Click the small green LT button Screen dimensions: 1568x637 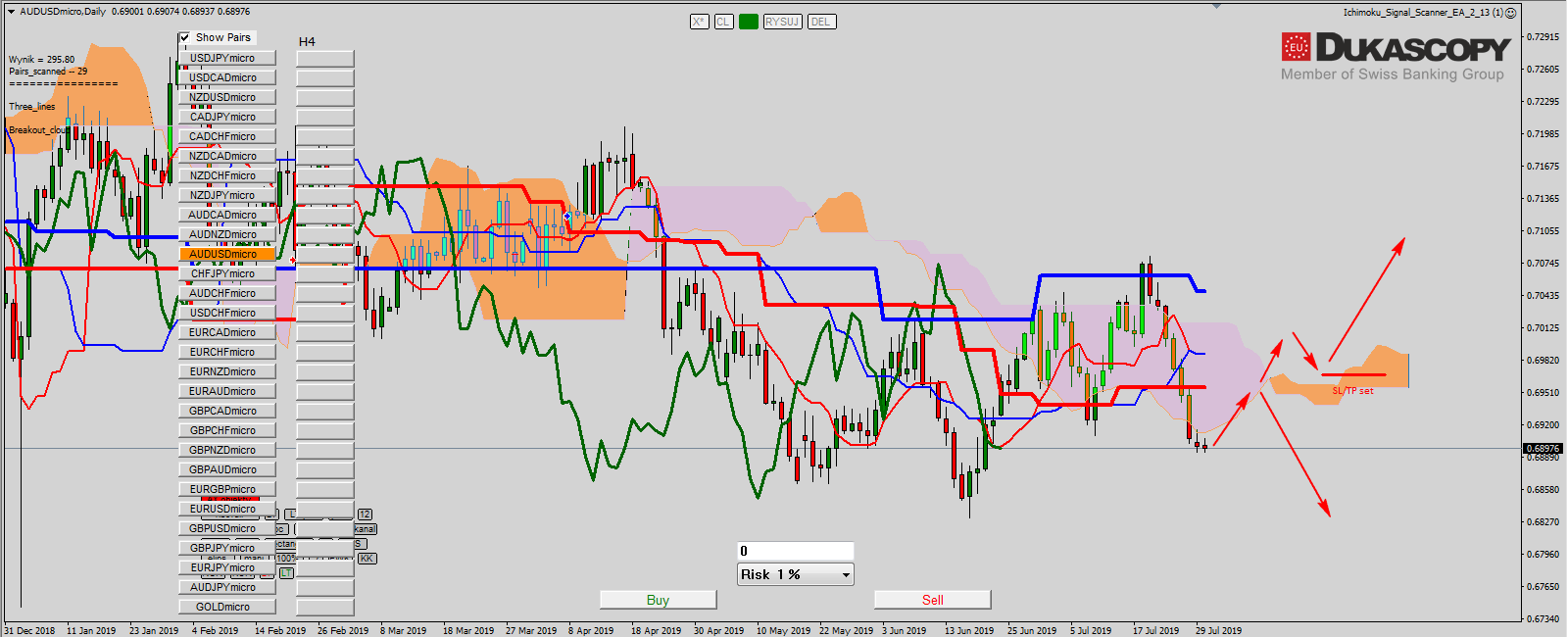[286, 572]
